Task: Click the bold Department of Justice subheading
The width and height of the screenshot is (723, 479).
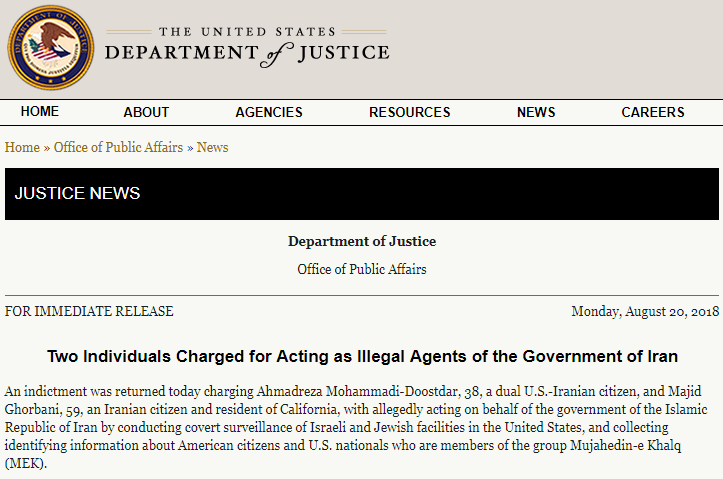Action: [x=362, y=241]
